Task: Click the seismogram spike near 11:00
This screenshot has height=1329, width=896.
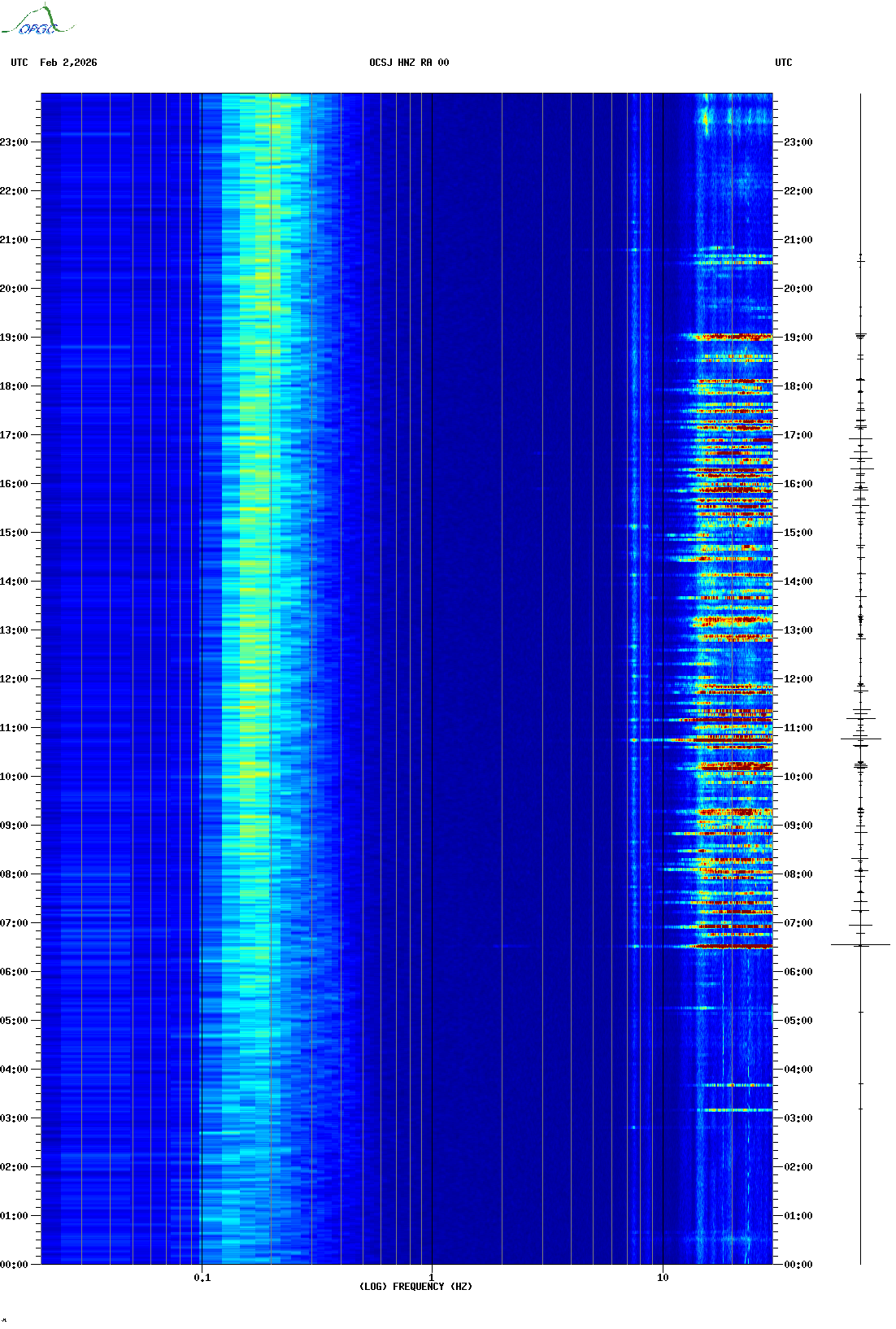Action: coord(860,739)
